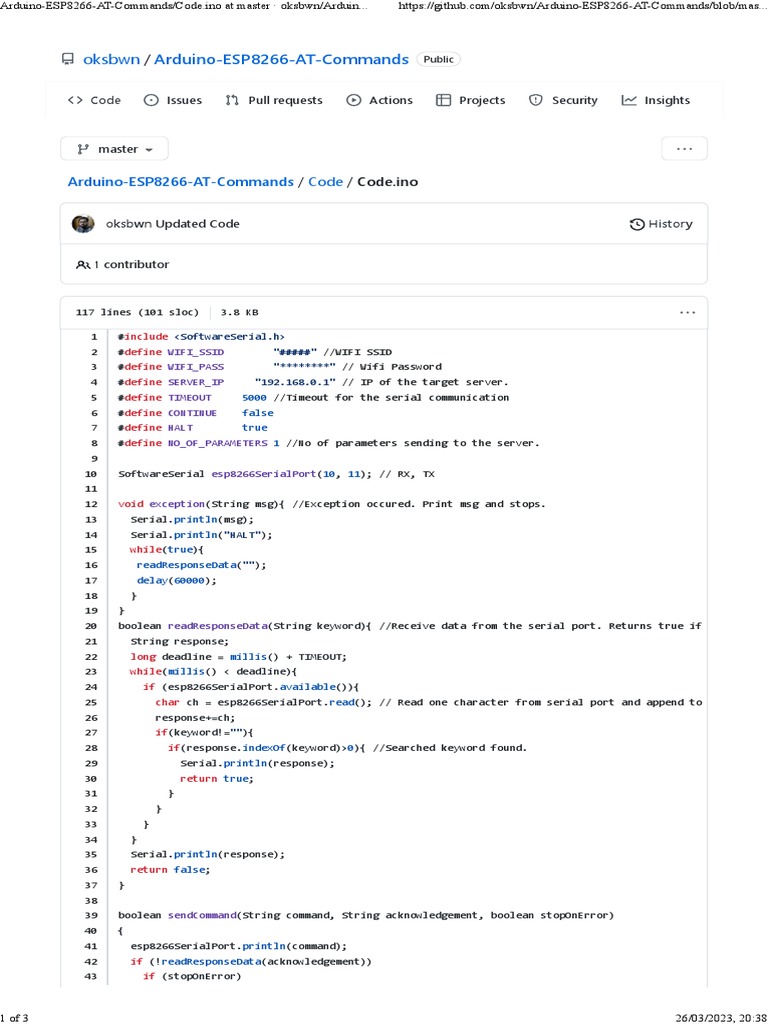
Task: Click the Insights graph icon
Action: (629, 100)
